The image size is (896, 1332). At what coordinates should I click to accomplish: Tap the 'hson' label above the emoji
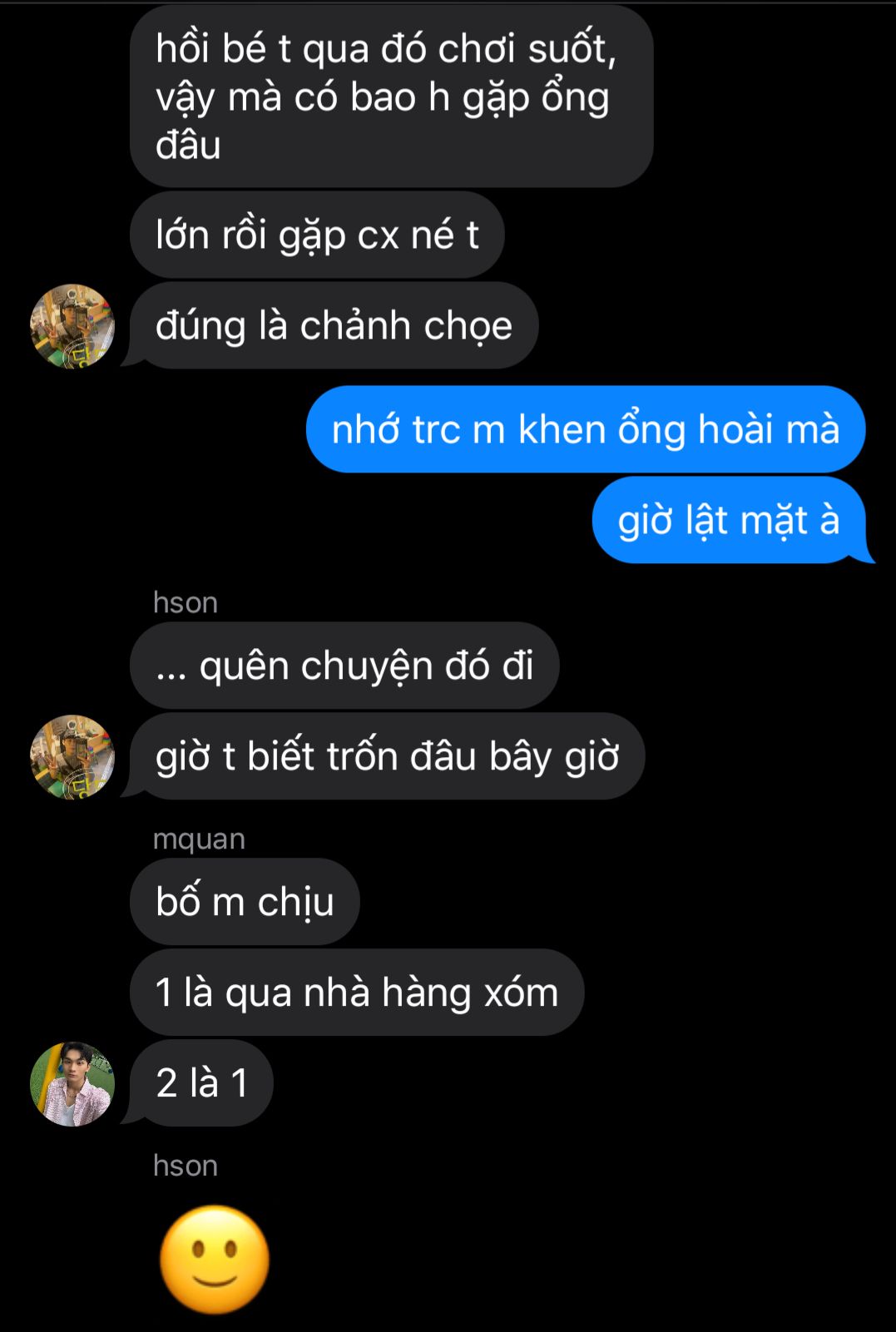[186, 1166]
